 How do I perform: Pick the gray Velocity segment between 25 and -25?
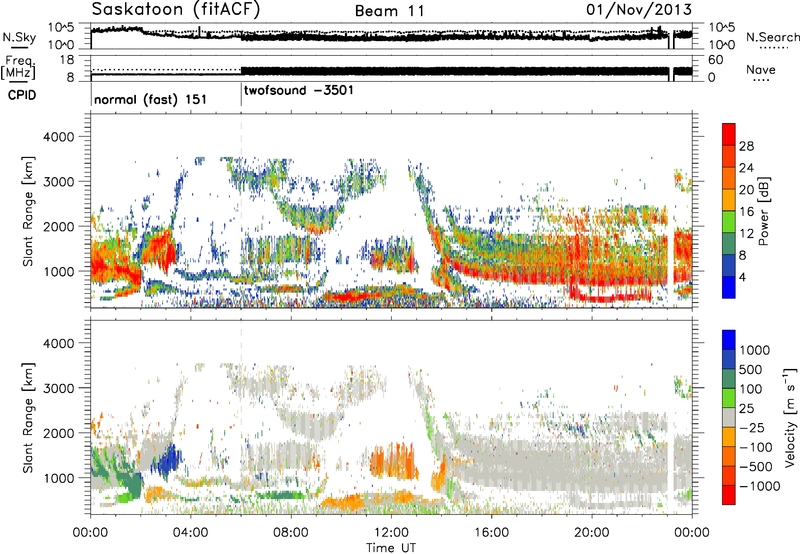click(729, 417)
